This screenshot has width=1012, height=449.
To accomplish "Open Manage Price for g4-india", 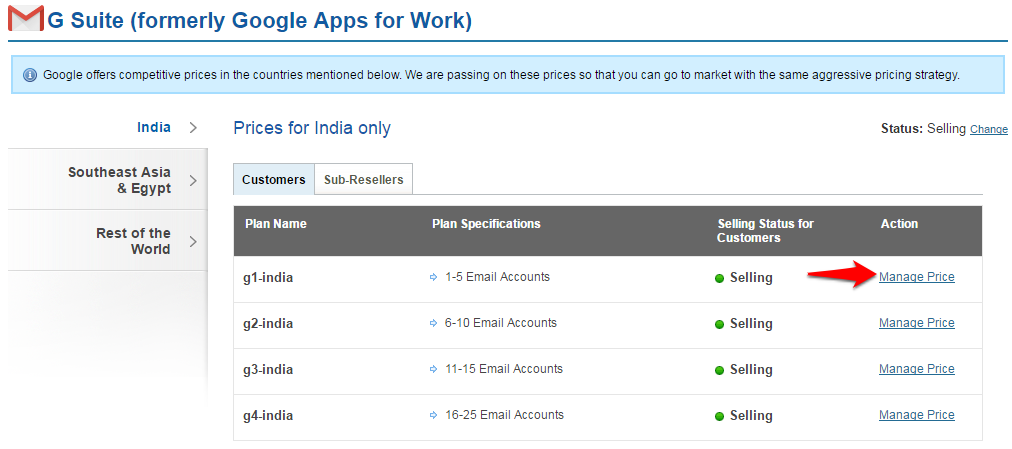I will click(x=916, y=415).
